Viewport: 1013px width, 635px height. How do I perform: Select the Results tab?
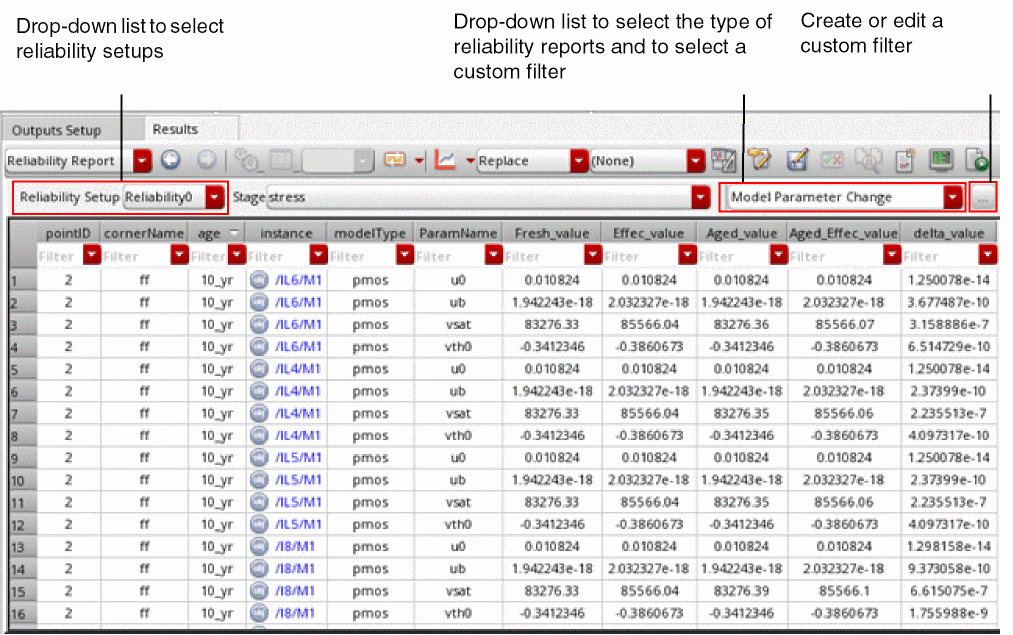pos(175,129)
